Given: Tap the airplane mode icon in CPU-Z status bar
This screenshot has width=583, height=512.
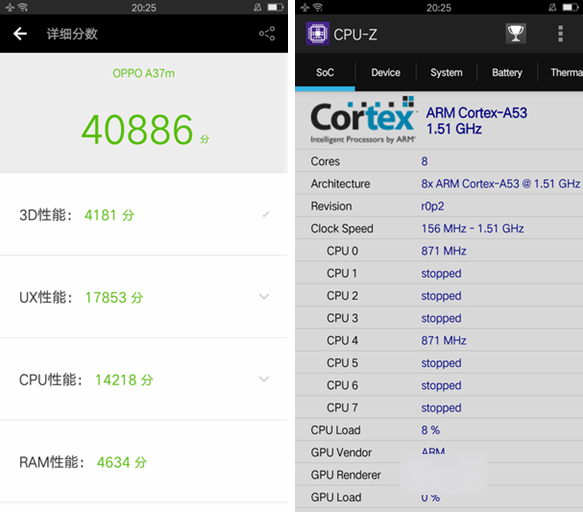Looking at the screenshot, I should click(x=305, y=7).
